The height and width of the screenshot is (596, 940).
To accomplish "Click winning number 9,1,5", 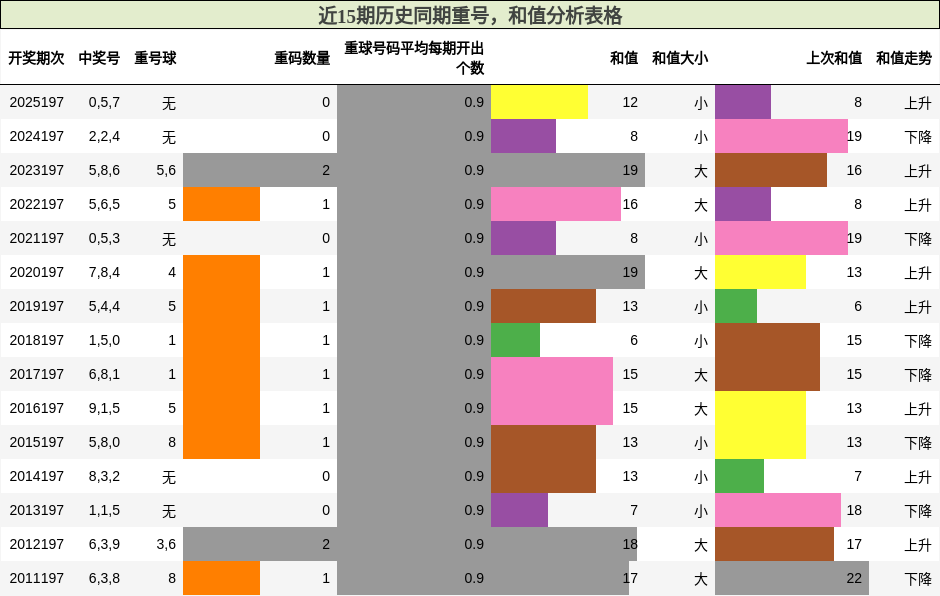I will [104, 408].
